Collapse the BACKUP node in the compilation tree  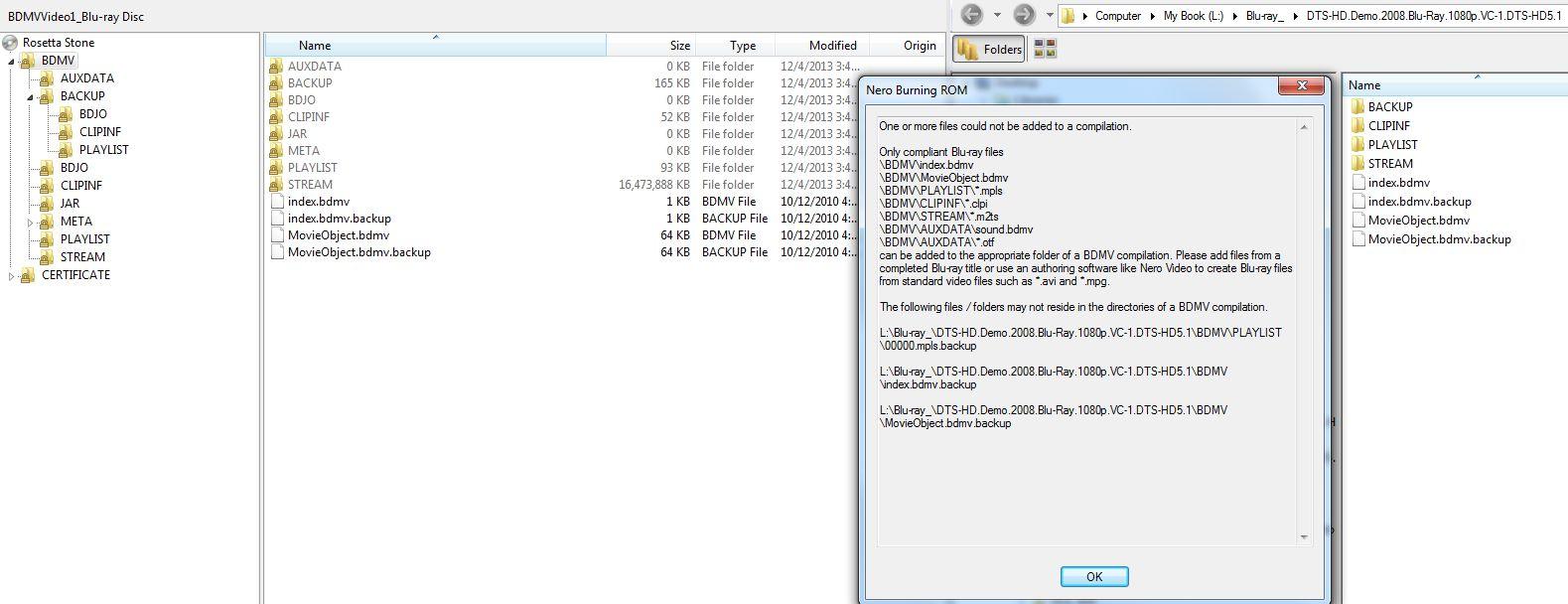pyautogui.click(x=31, y=97)
